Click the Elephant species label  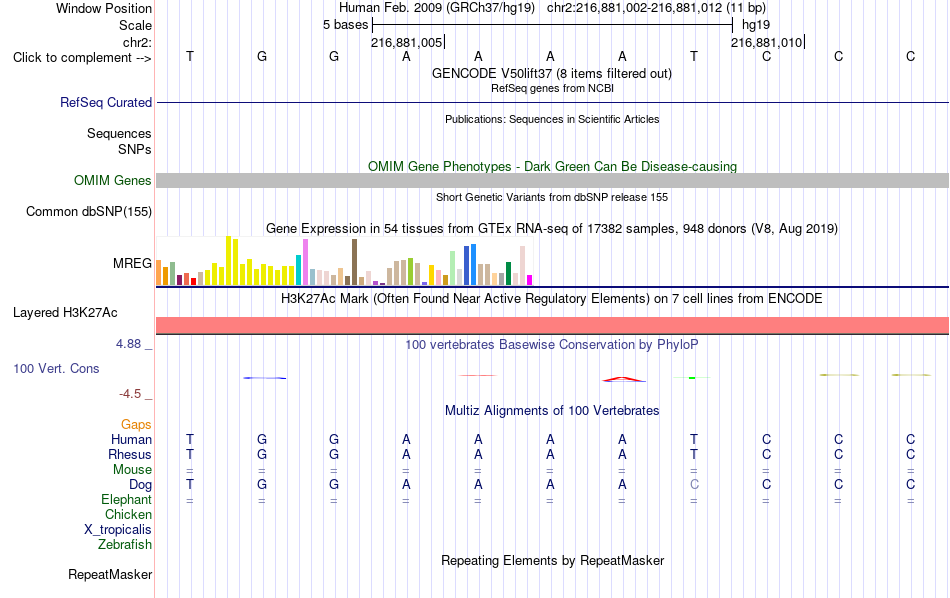tap(126, 499)
